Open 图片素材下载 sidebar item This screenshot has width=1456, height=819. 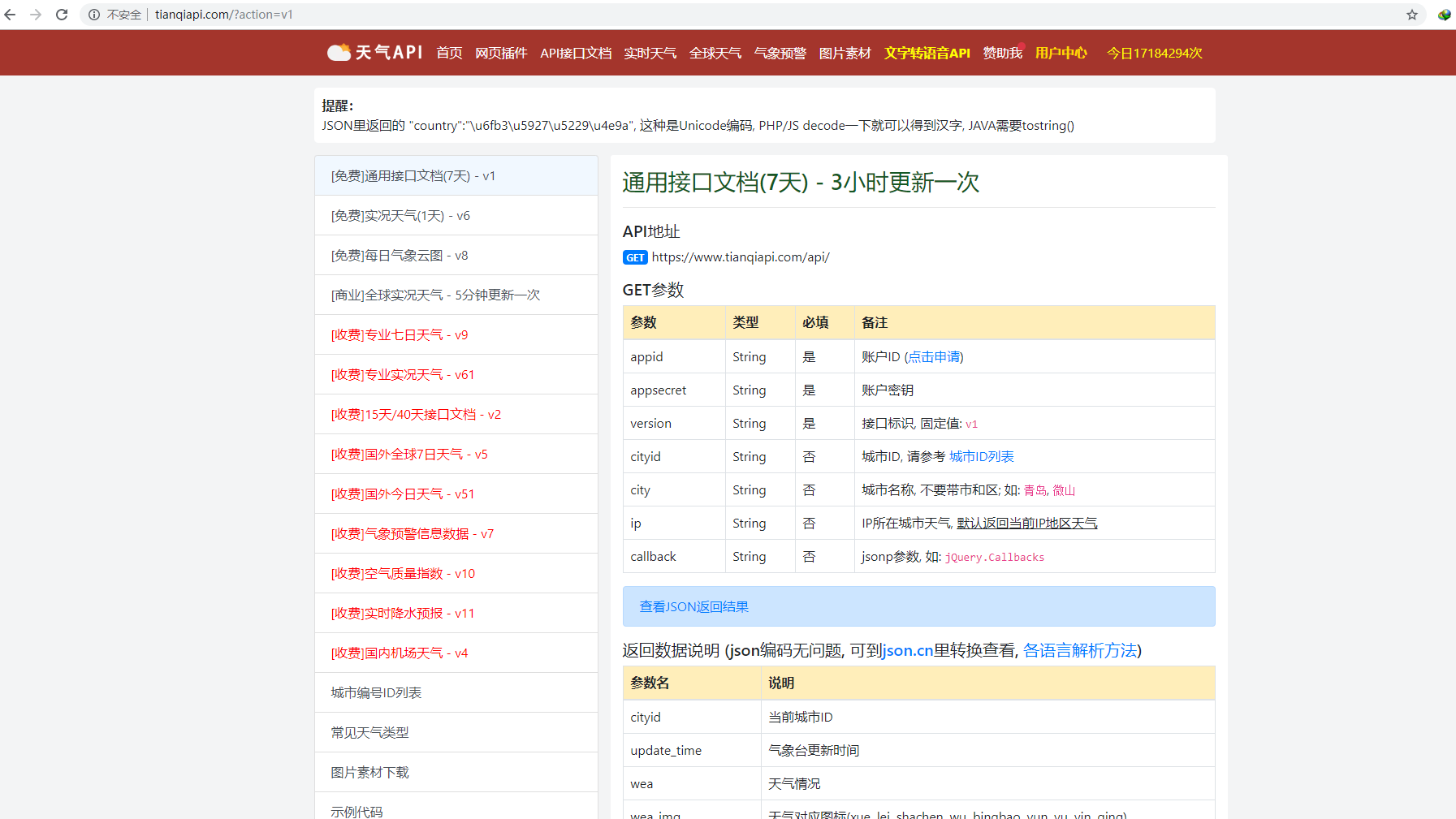point(456,772)
